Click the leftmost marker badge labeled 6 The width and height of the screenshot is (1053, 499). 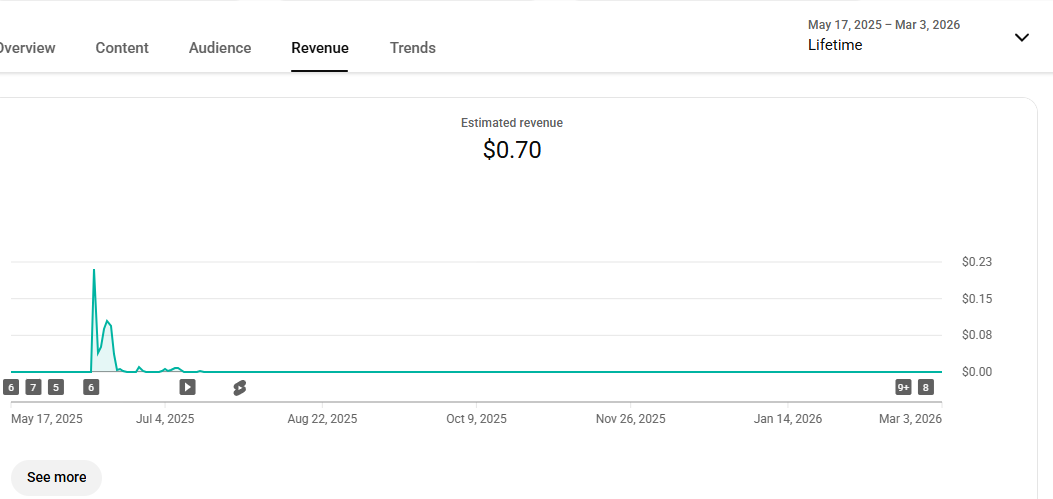pos(11,387)
